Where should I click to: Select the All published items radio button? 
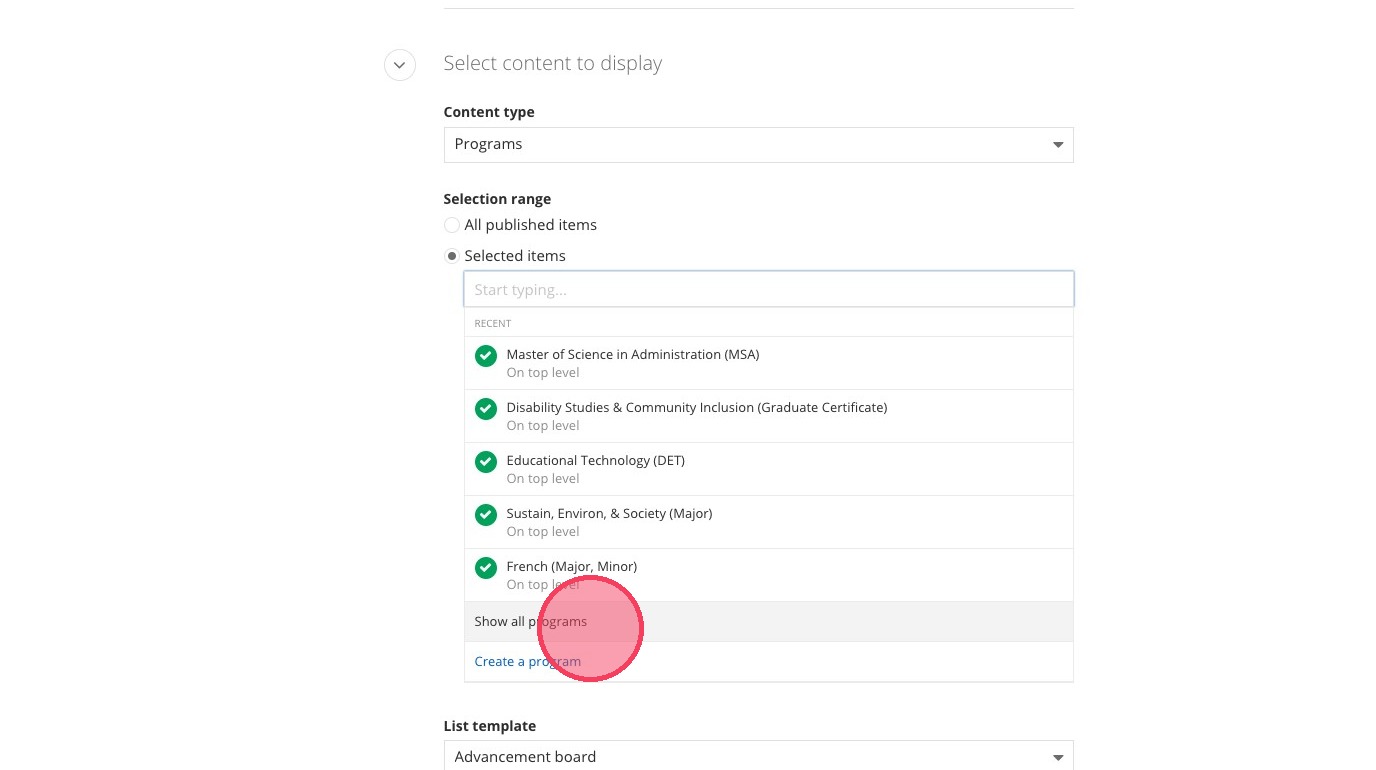pos(452,225)
